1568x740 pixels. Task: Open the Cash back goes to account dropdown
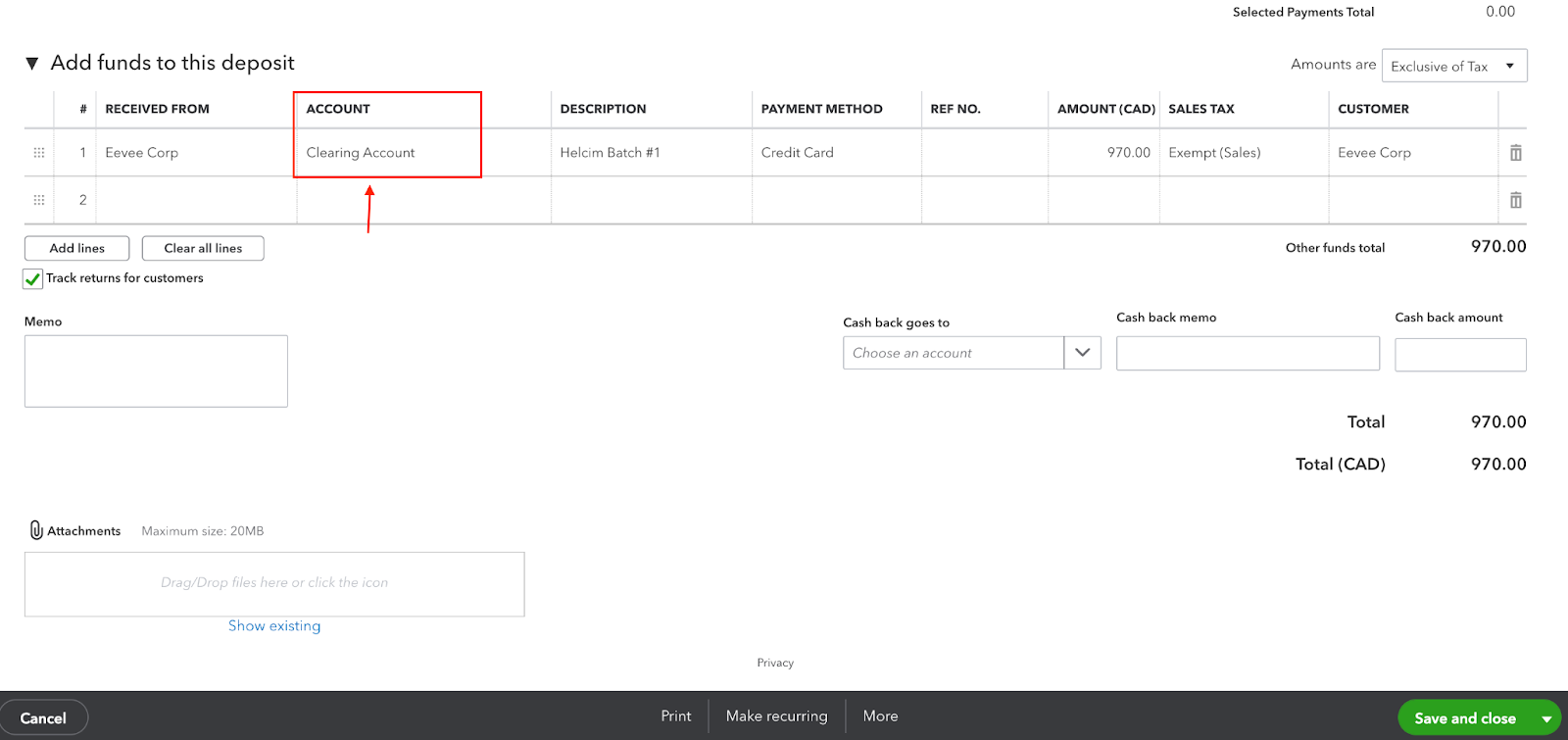click(1082, 353)
